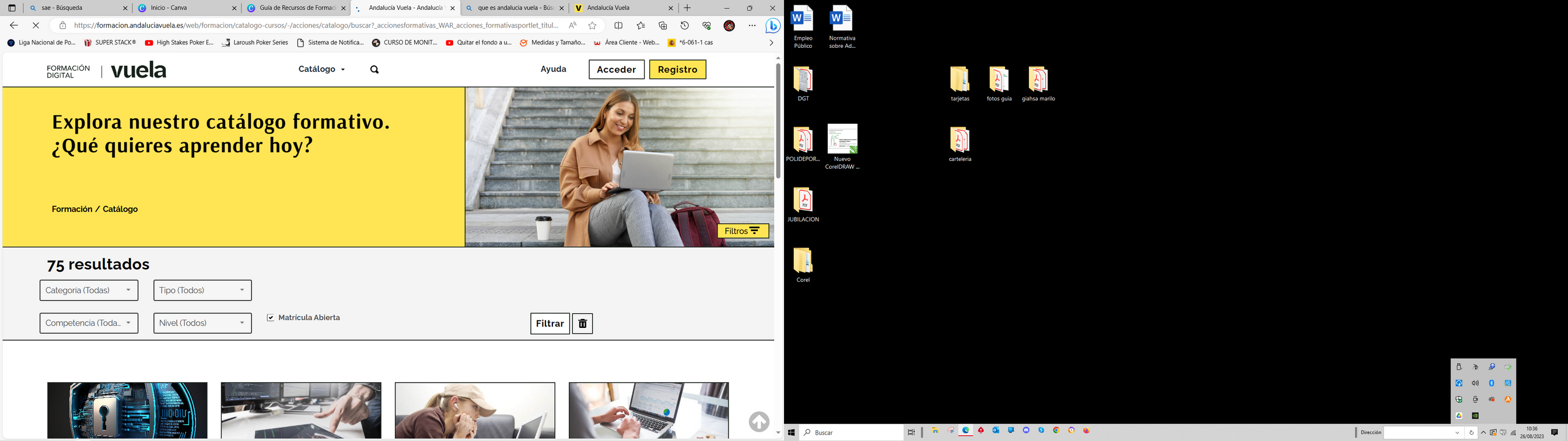This screenshot has height=441, width=1568.
Task: Click the Windows taskbar Buscar search box
Action: [x=852, y=432]
